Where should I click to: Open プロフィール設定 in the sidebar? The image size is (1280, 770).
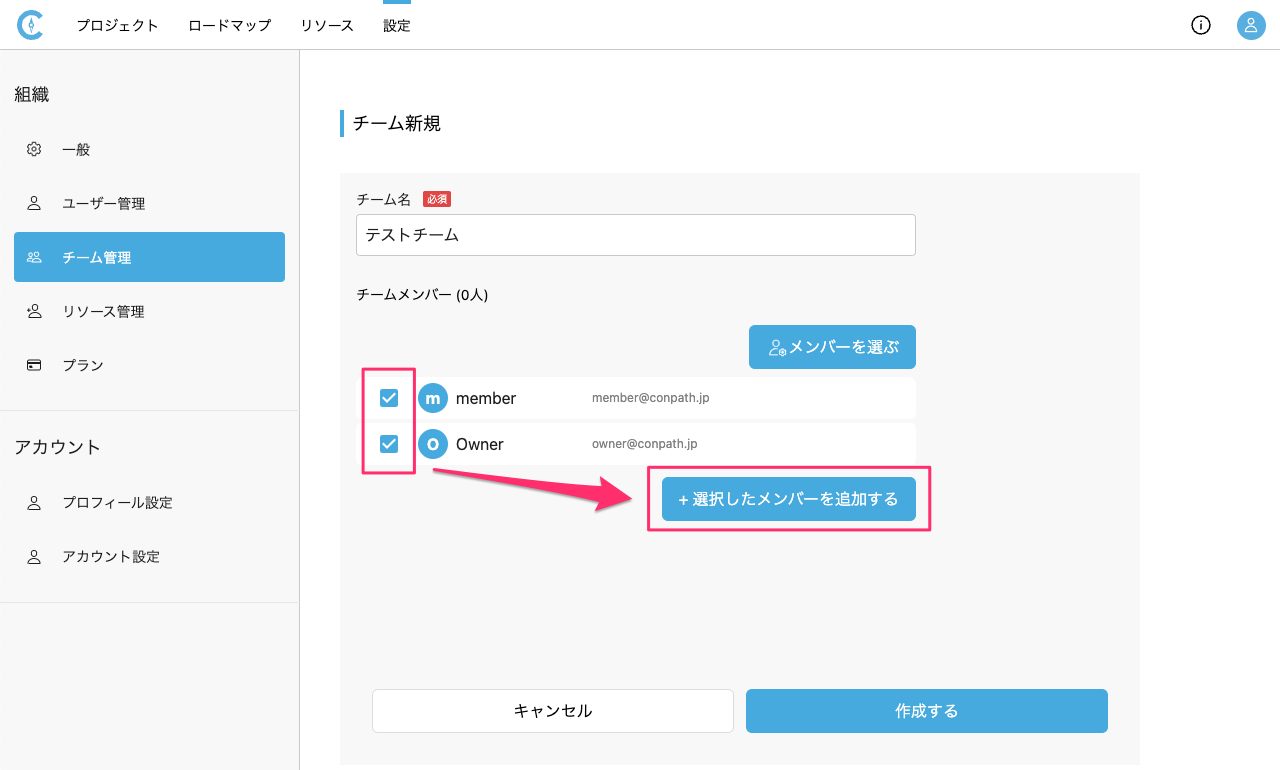117,502
